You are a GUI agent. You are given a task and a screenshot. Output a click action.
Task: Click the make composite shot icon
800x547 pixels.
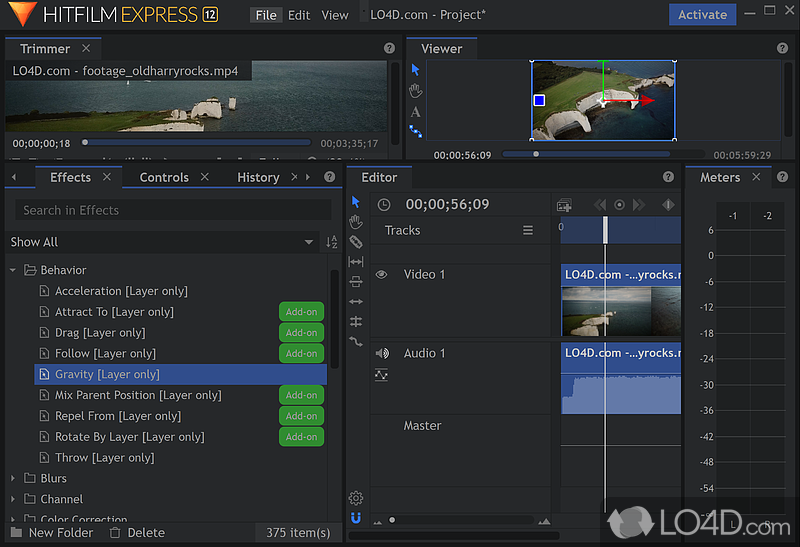pyautogui.click(x=564, y=205)
